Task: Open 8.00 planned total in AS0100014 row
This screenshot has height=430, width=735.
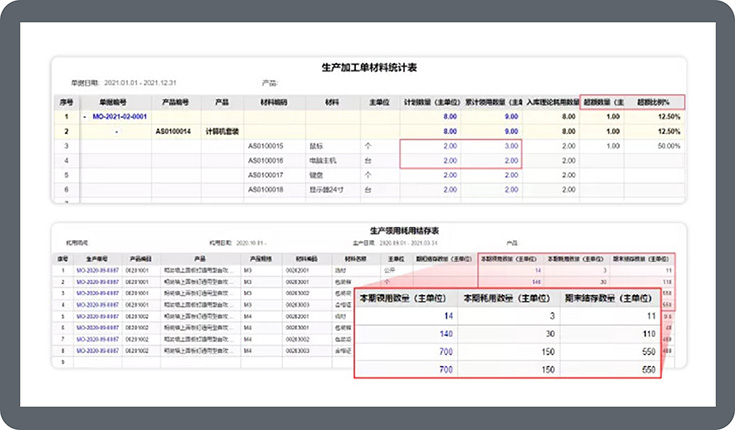Action: pos(450,132)
